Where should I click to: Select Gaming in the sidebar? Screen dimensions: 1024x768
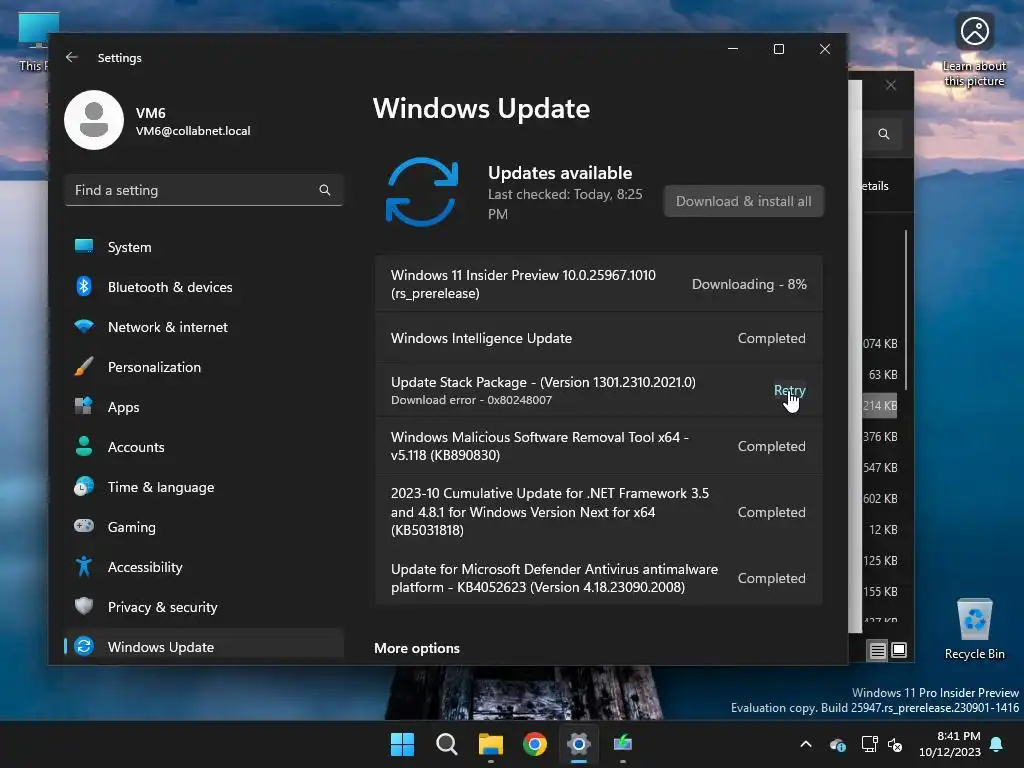(204, 526)
